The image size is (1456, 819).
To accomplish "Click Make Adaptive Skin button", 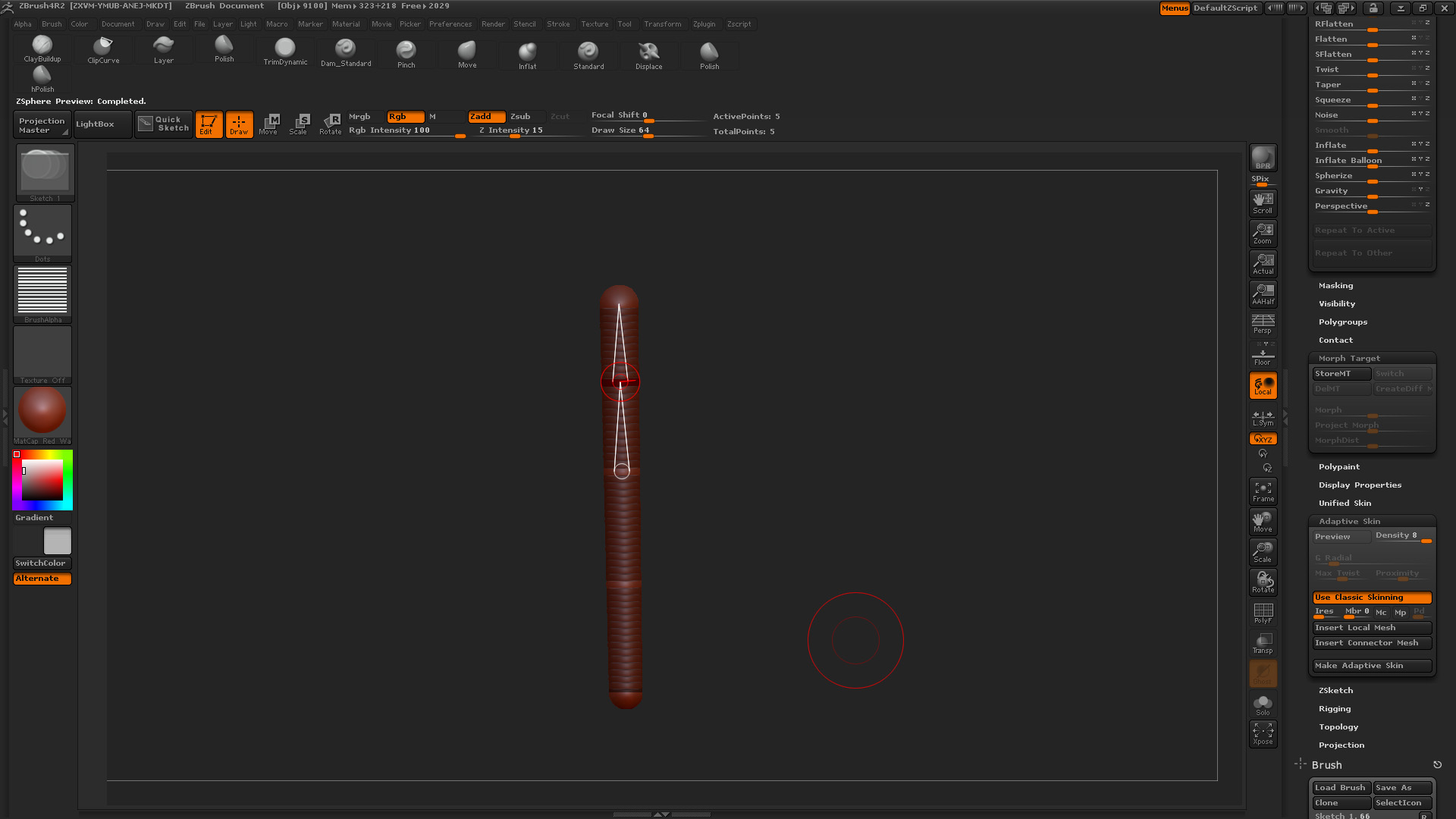I will [x=1371, y=666].
